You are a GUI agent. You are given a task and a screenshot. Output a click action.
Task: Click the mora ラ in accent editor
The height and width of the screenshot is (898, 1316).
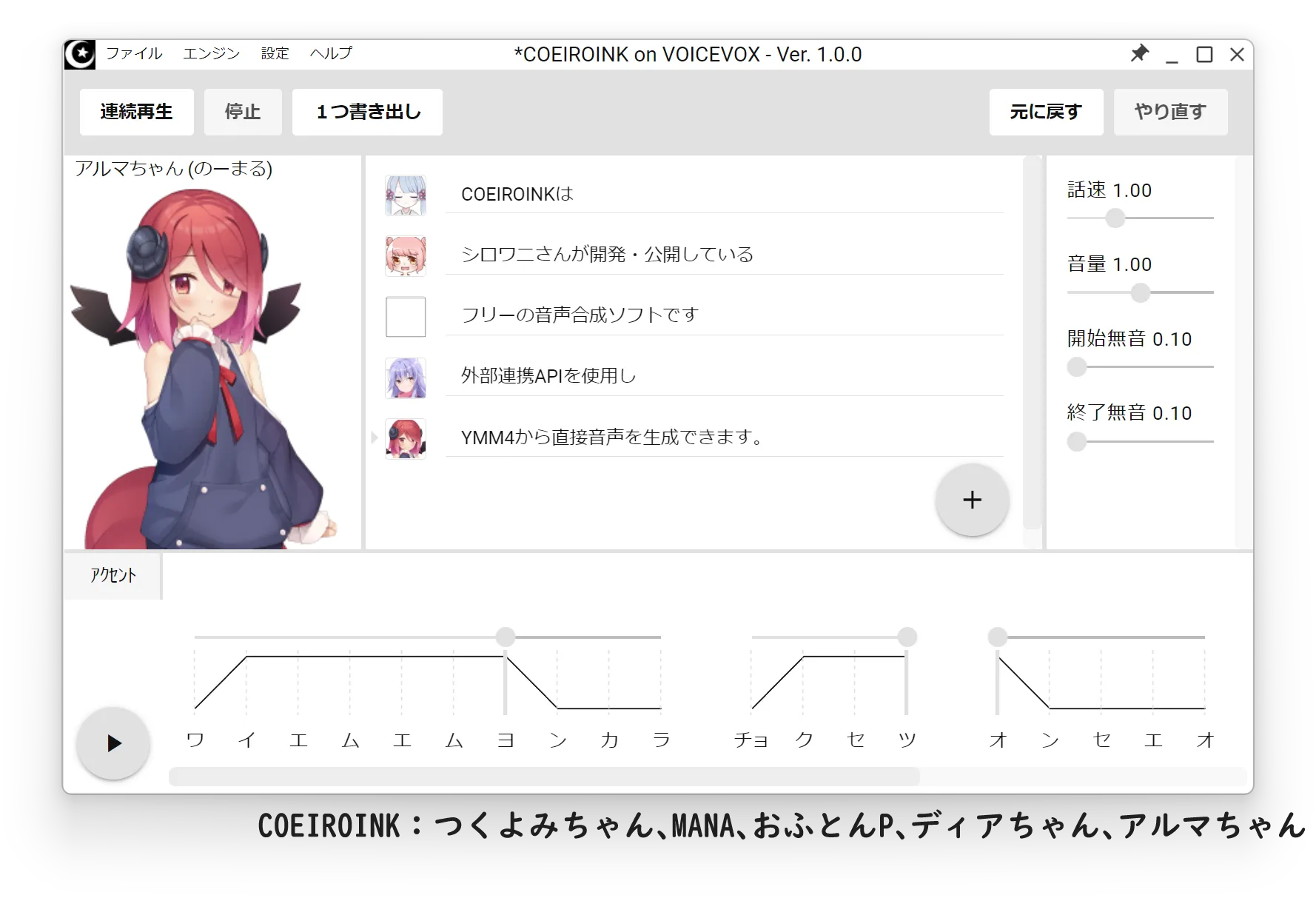pyautogui.click(x=662, y=740)
